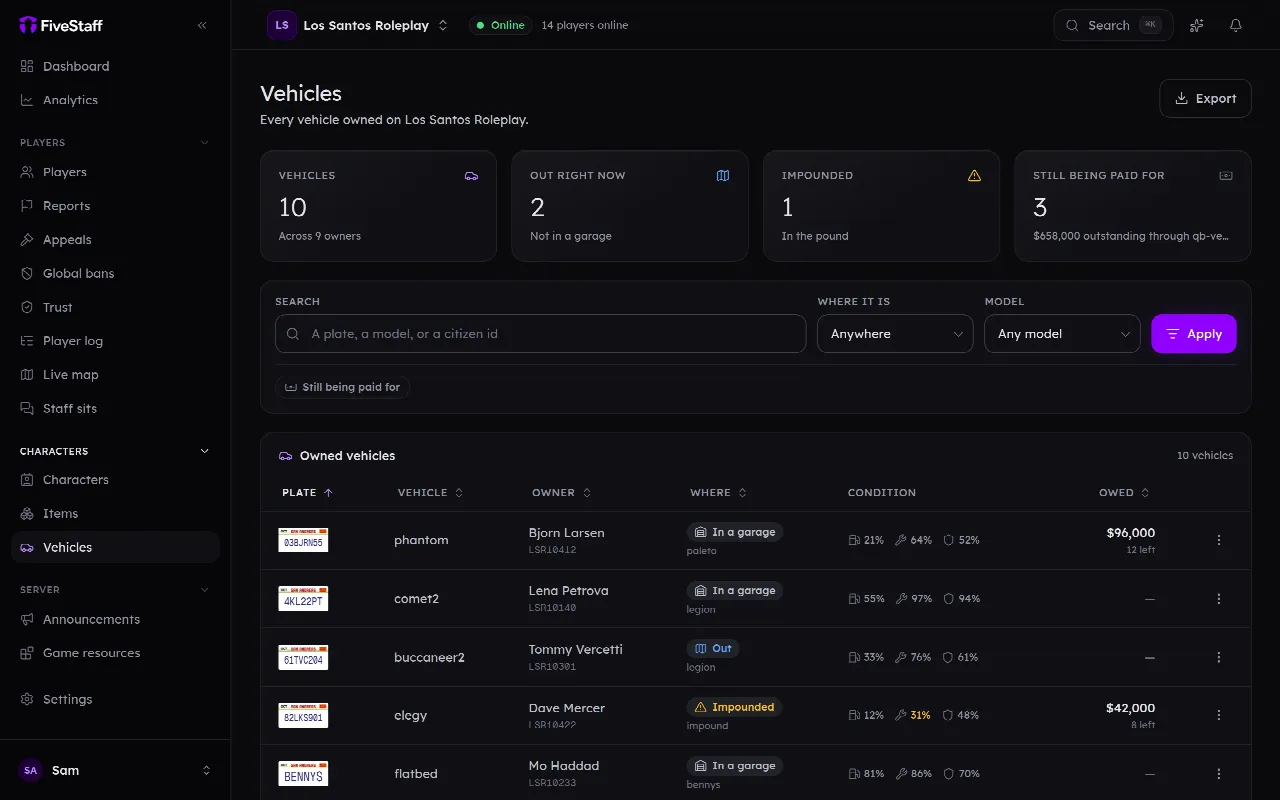Navigate to Live map
The width and height of the screenshot is (1280, 800).
coord(115,375)
